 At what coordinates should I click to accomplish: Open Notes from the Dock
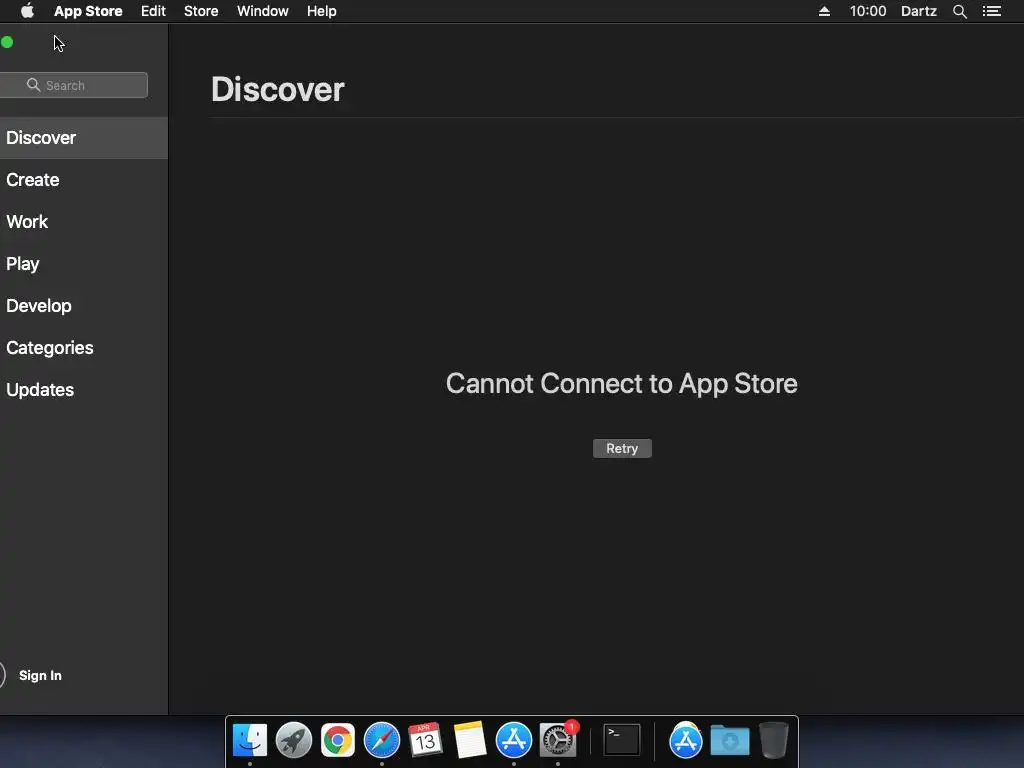click(x=470, y=740)
